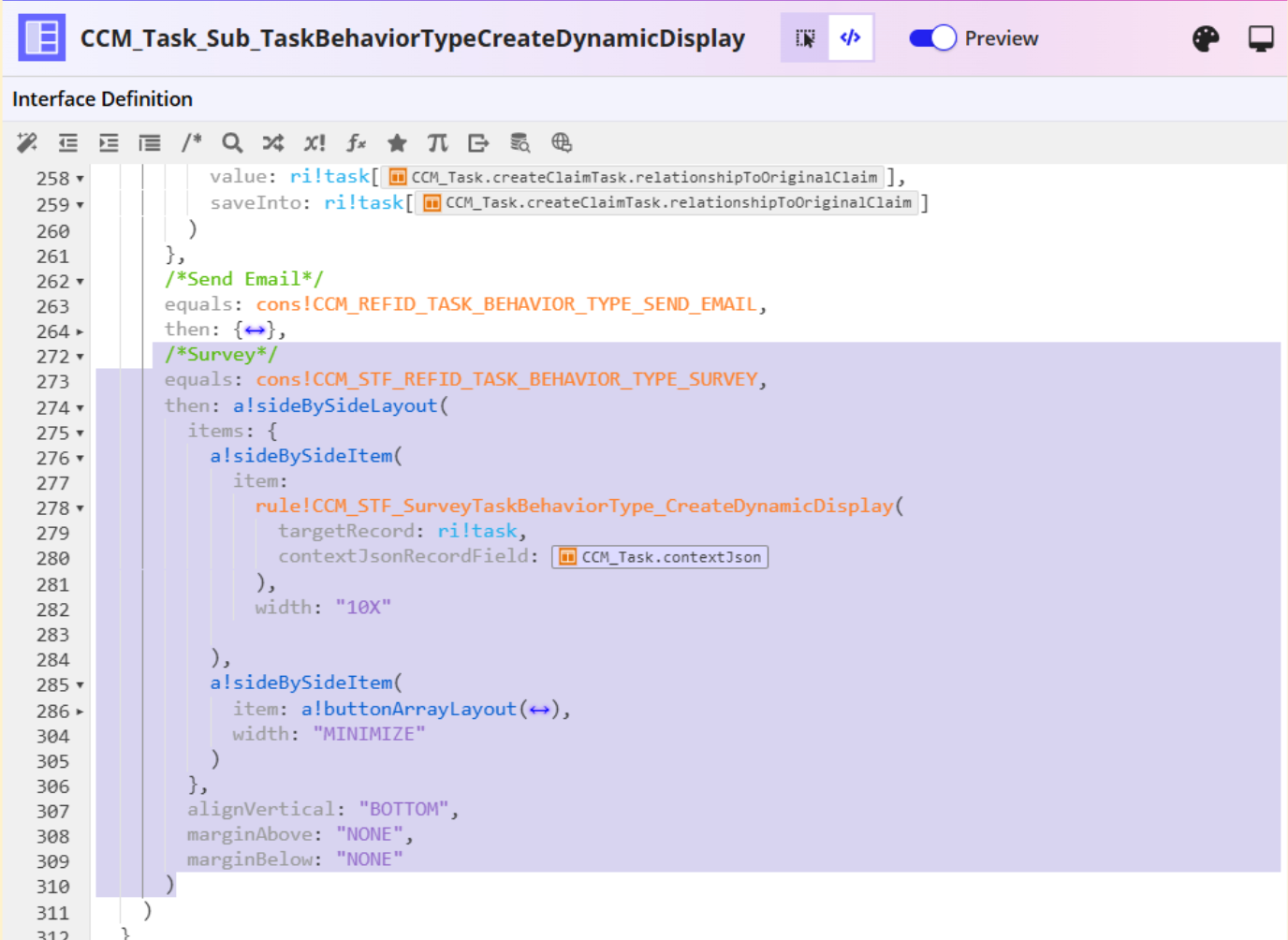The width and height of the screenshot is (1288, 940).
Task: Click cons!CCM_REFID_TASK_BEHAVIOR_TYPE_SEND_EMAIL constant
Action: click(506, 304)
